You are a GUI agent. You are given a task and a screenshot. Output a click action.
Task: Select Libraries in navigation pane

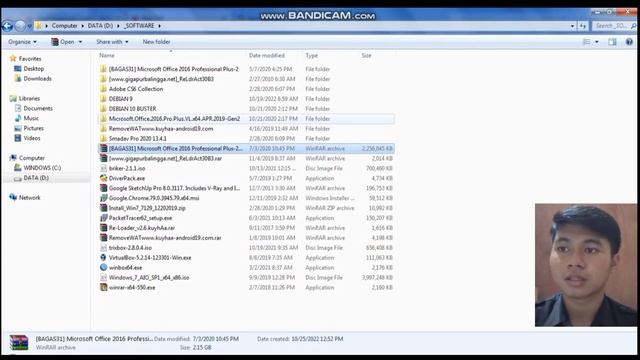(29, 98)
